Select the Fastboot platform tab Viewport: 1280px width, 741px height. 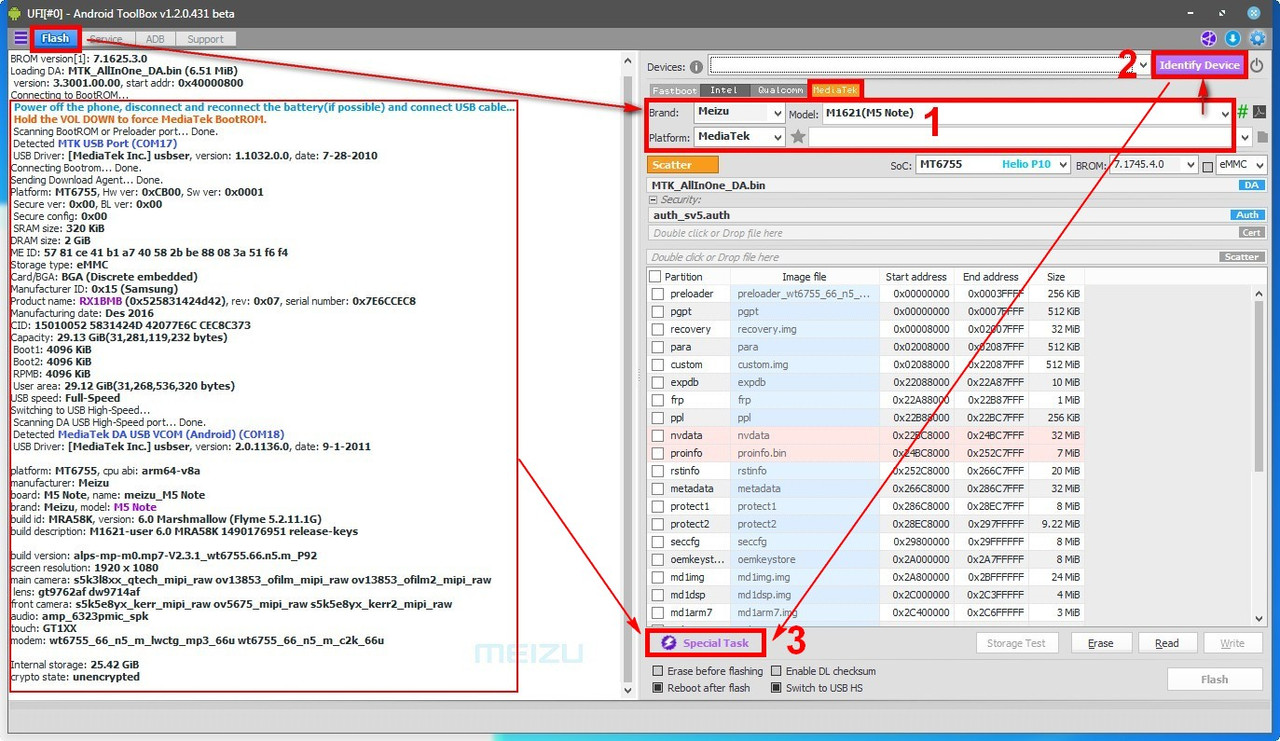point(674,90)
